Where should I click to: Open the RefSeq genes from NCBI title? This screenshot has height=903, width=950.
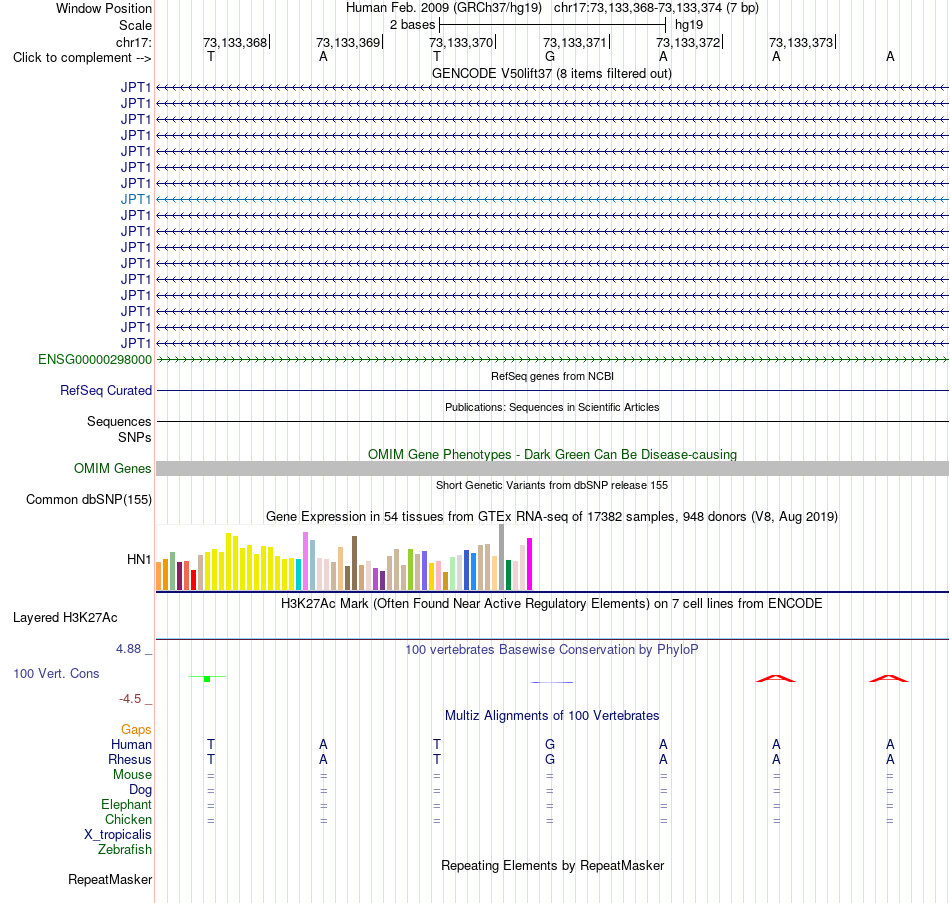click(552, 376)
